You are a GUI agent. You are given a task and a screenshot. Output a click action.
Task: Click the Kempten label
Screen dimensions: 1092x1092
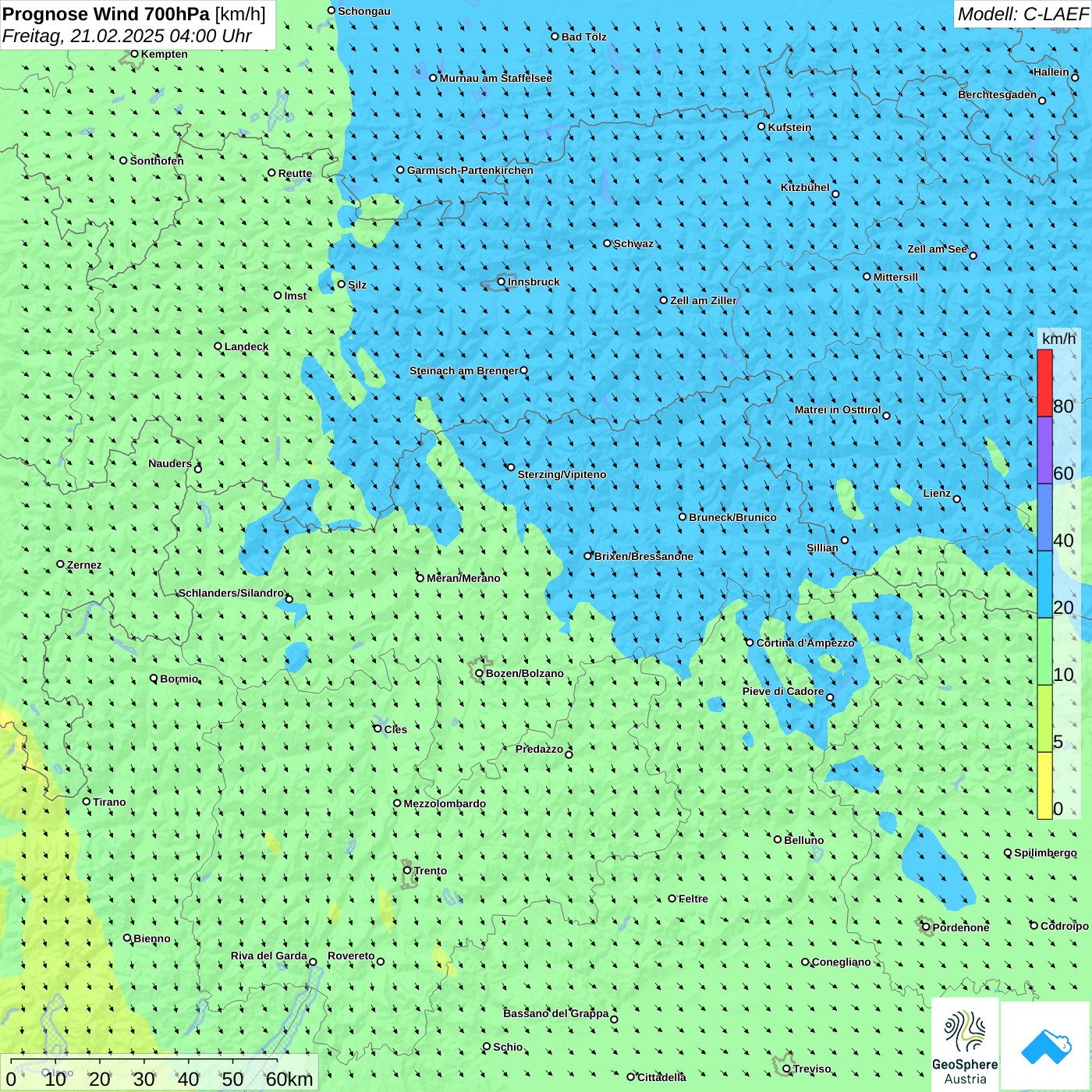coord(164,54)
